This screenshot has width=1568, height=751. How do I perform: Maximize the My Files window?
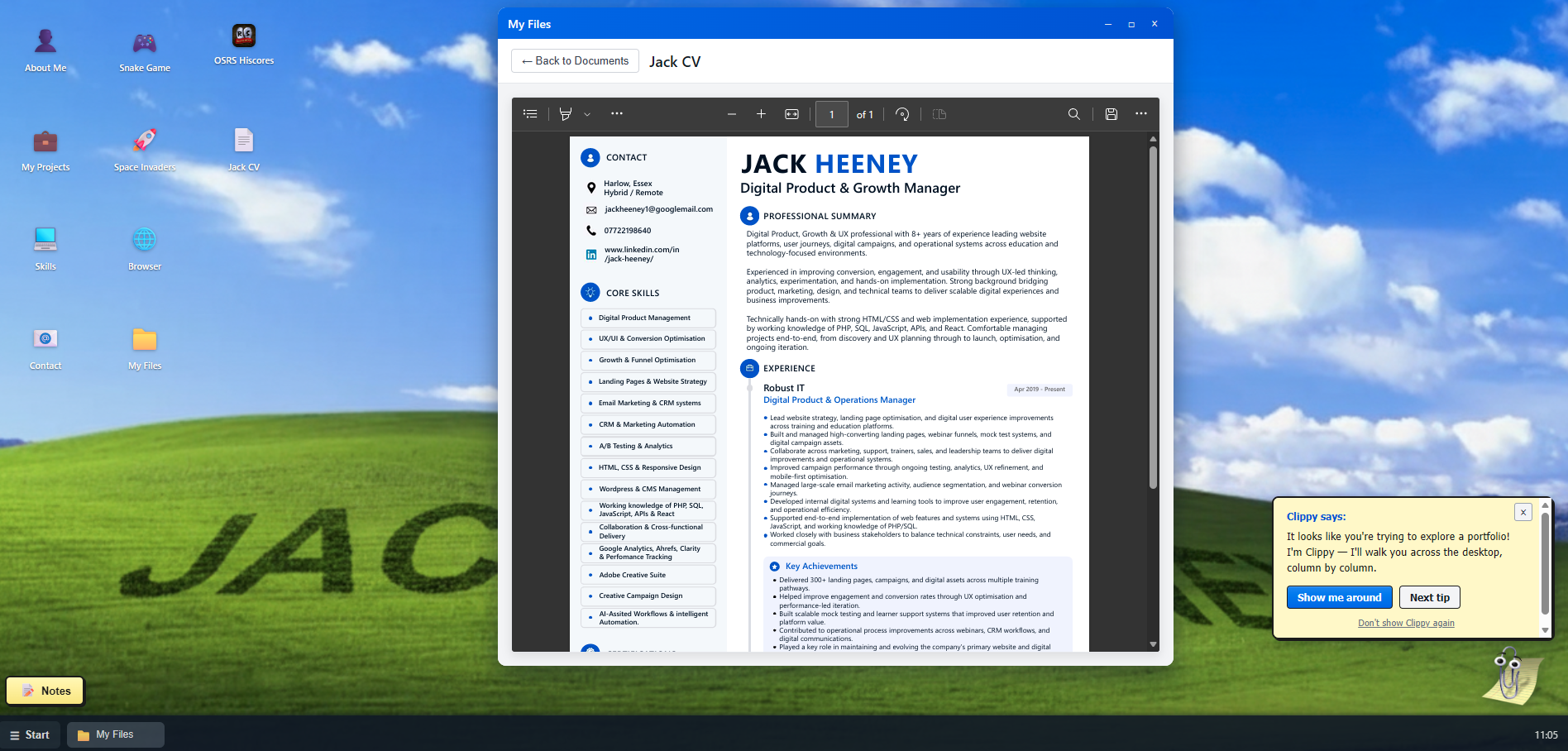point(1131,24)
